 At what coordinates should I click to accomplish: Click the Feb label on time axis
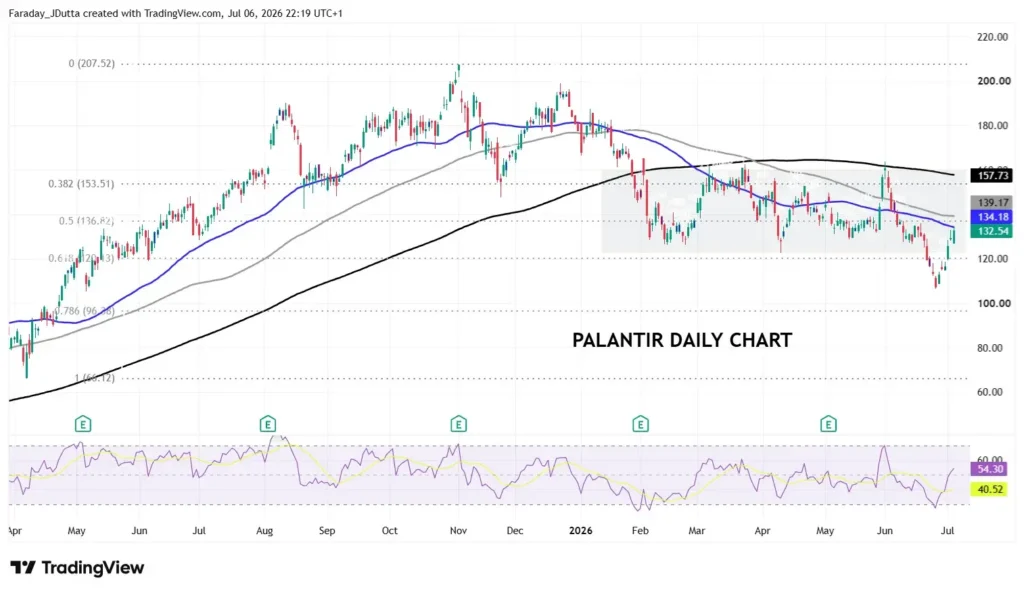click(x=640, y=531)
